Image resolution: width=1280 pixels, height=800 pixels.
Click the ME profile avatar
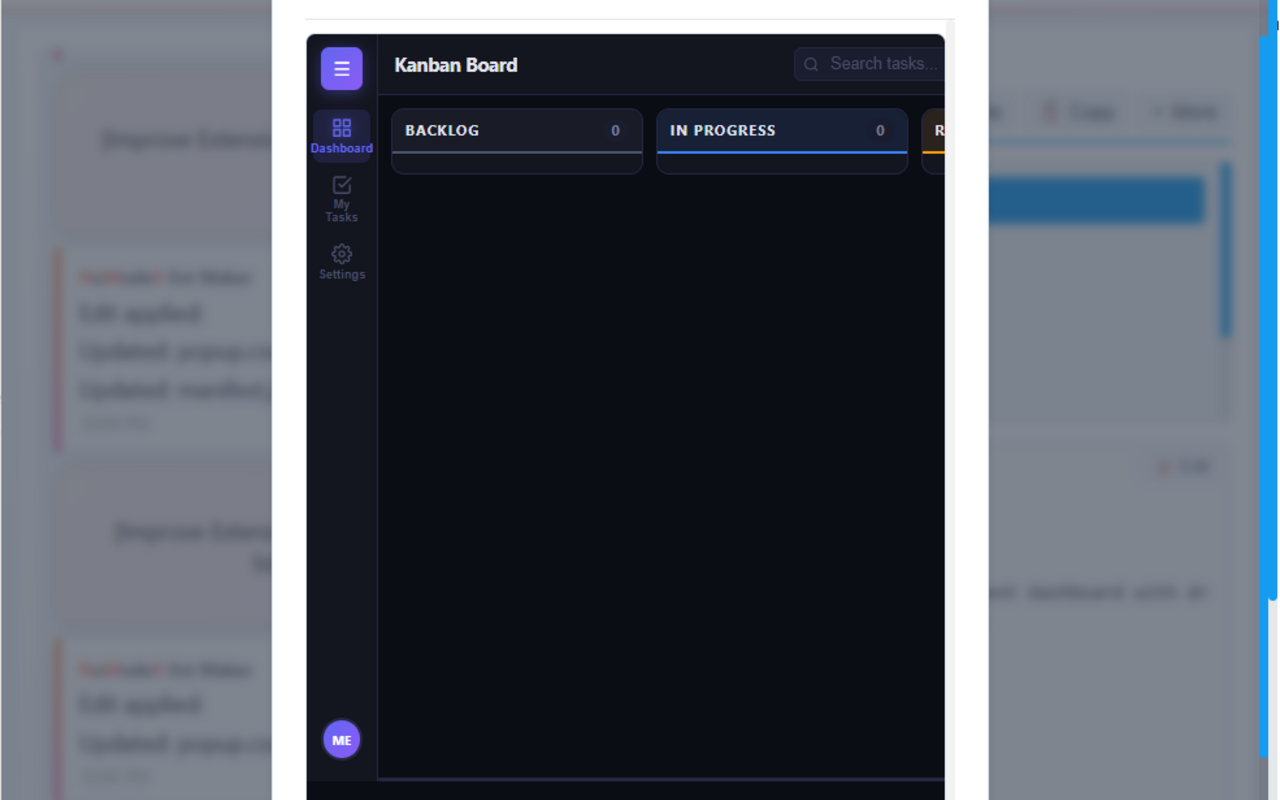coord(341,740)
